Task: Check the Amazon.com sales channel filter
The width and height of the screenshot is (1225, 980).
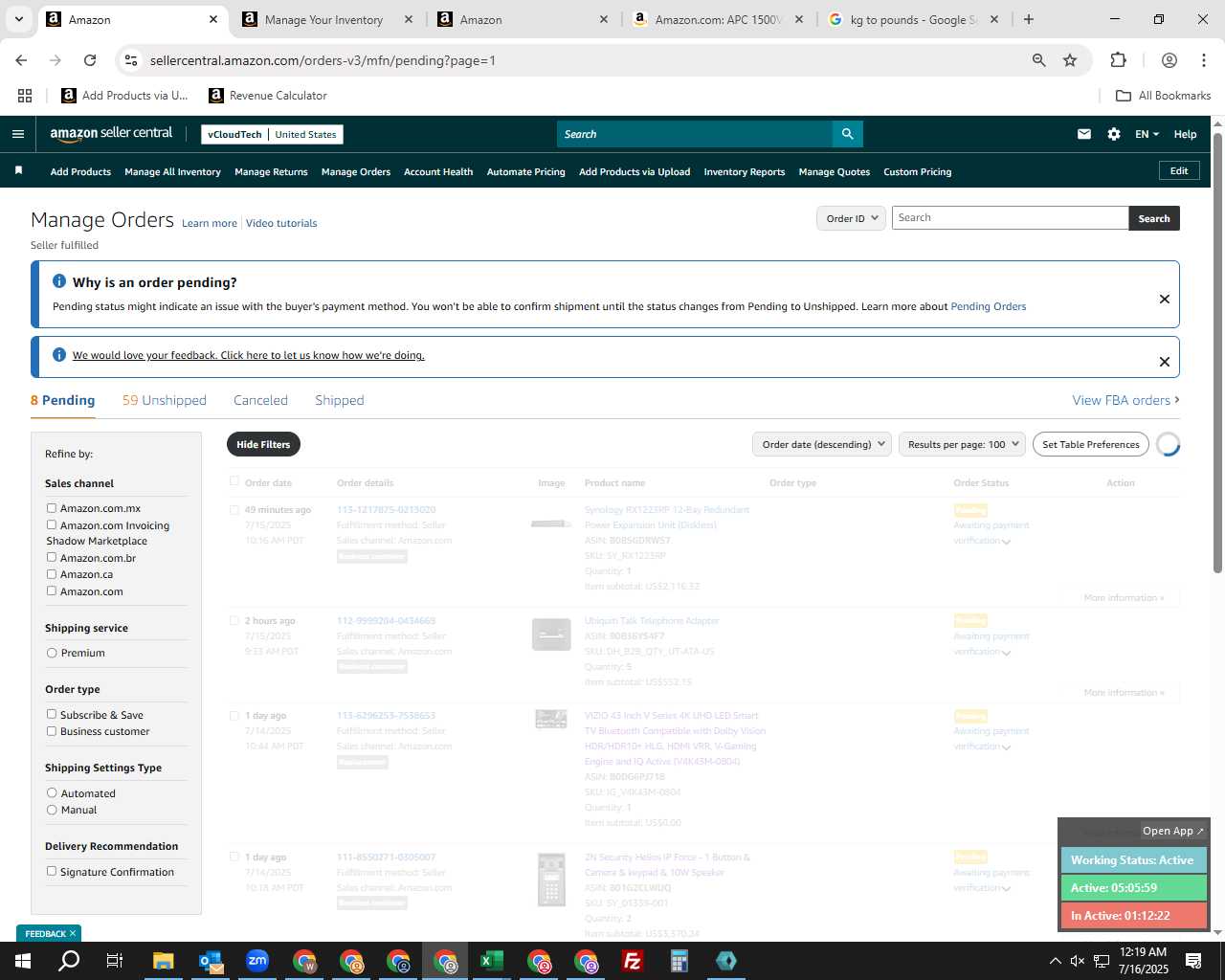Action: pos(52,590)
